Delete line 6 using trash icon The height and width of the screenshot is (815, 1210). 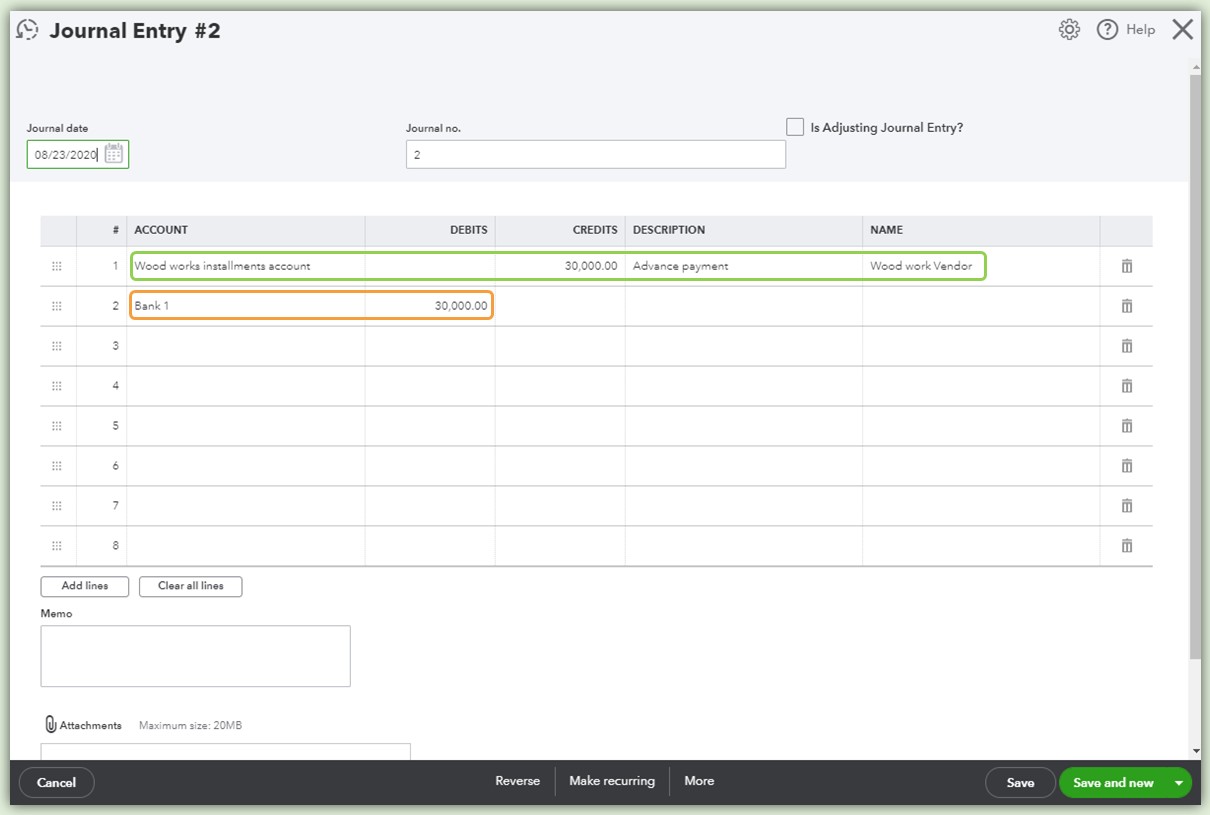point(1127,466)
